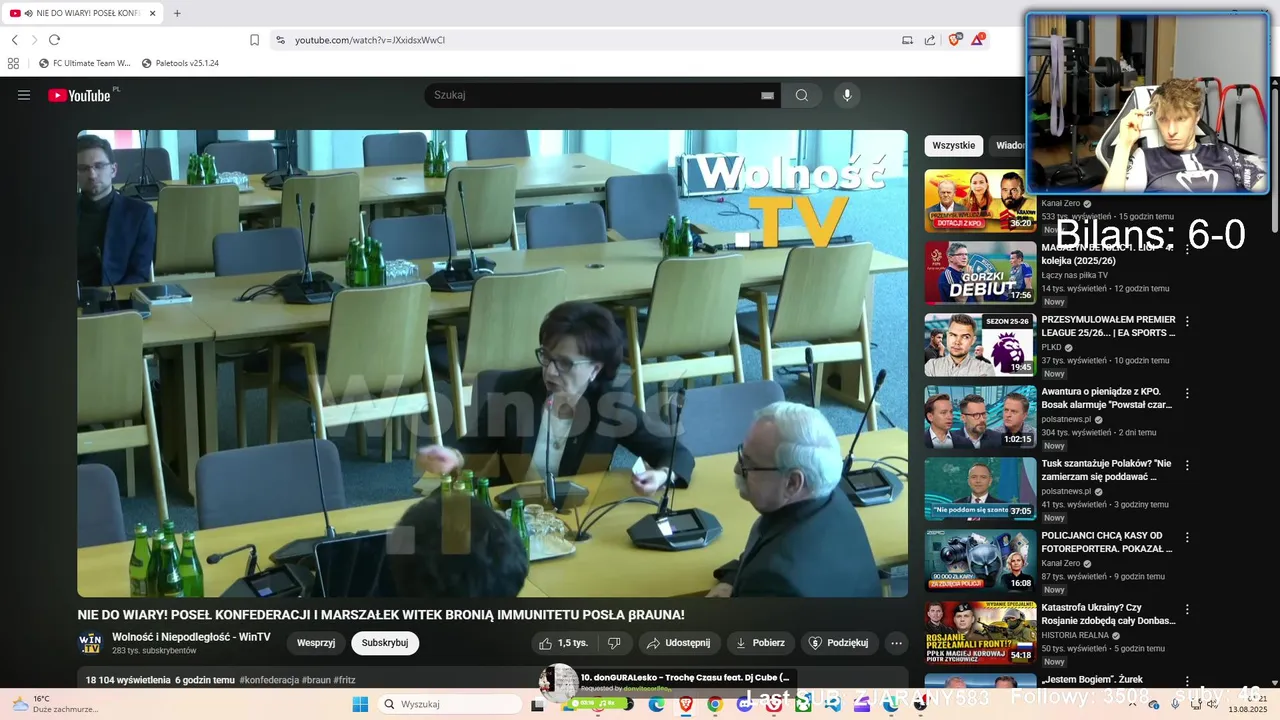Open a new browser tab
1280x720 pixels.
click(177, 13)
